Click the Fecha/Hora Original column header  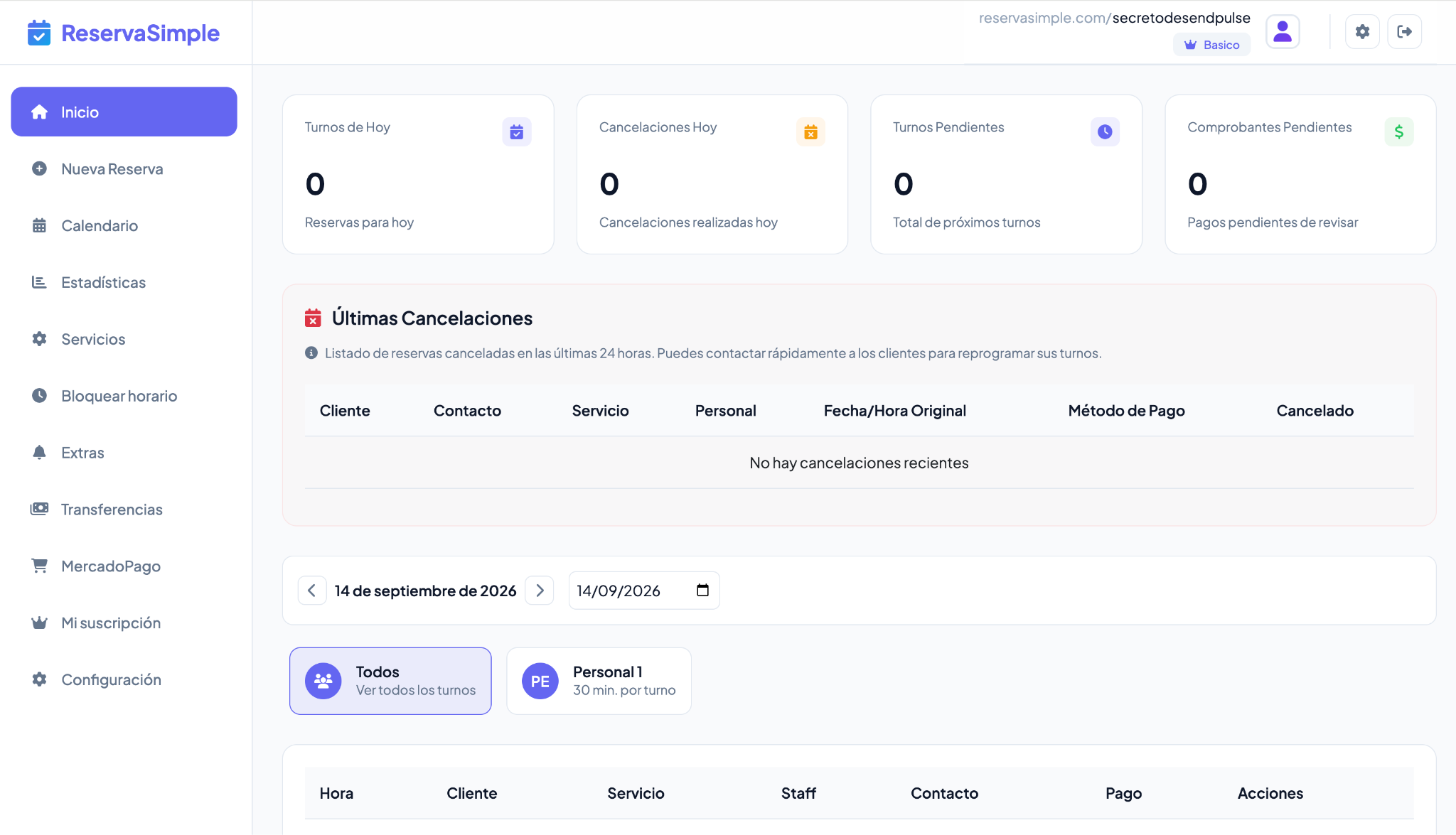[894, 411]
